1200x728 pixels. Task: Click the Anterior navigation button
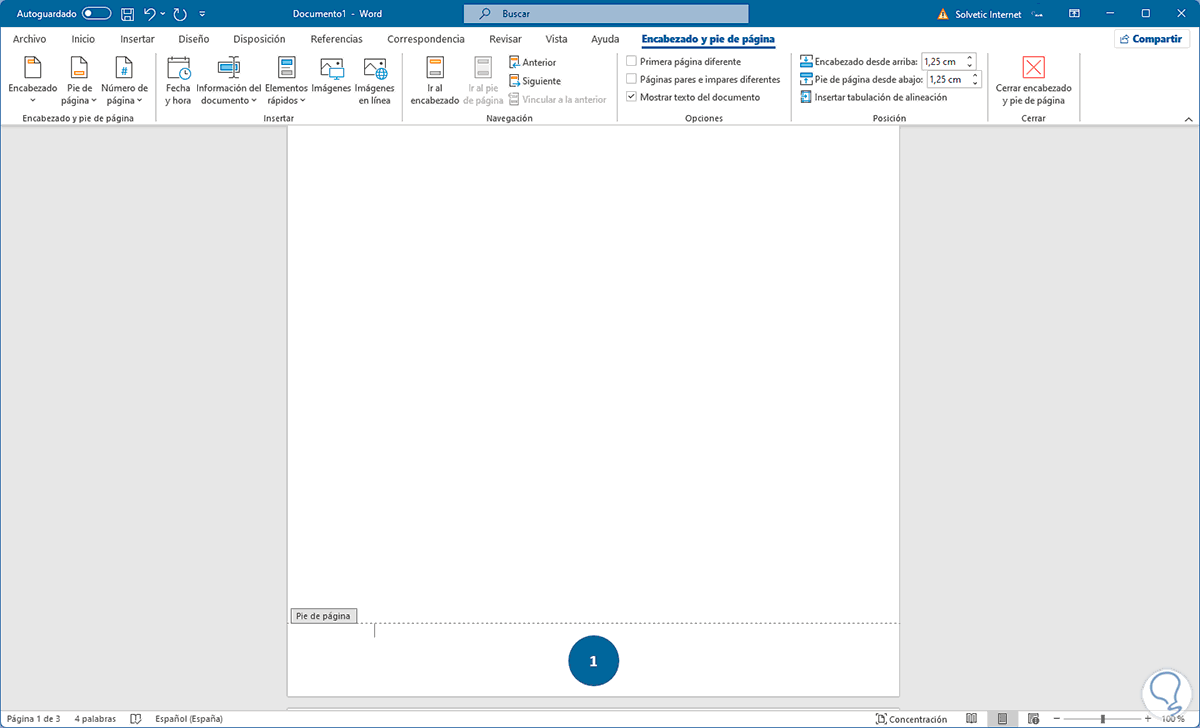[x=532, y=62]
